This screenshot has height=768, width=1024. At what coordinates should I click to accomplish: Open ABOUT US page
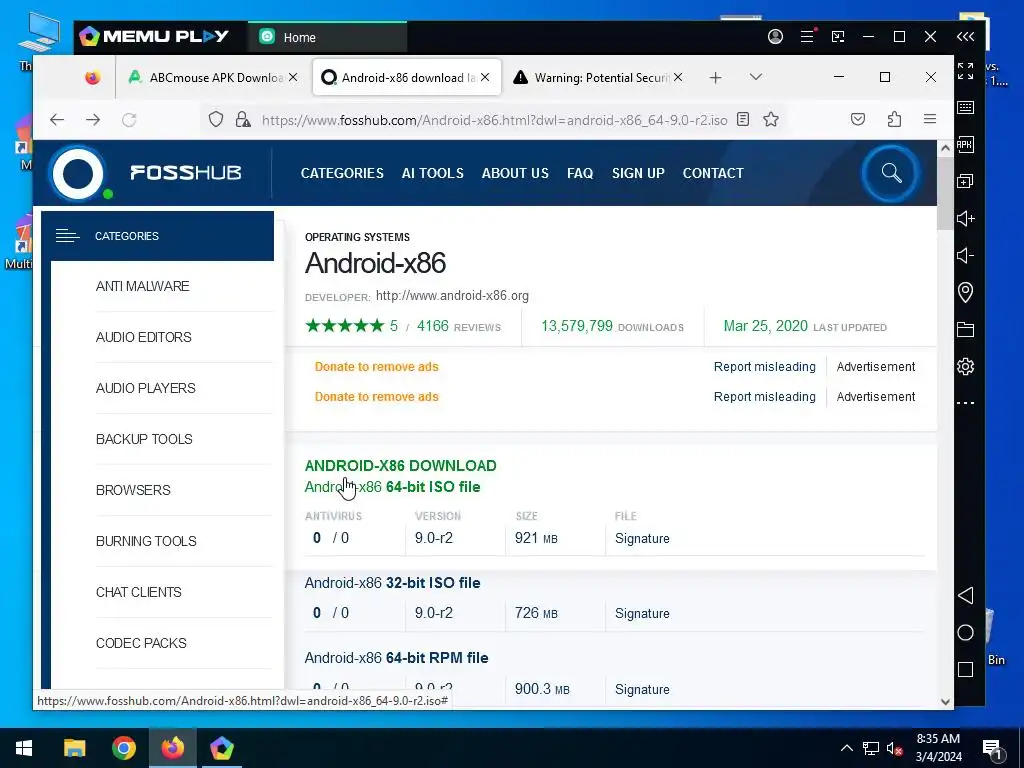[515, 173]
